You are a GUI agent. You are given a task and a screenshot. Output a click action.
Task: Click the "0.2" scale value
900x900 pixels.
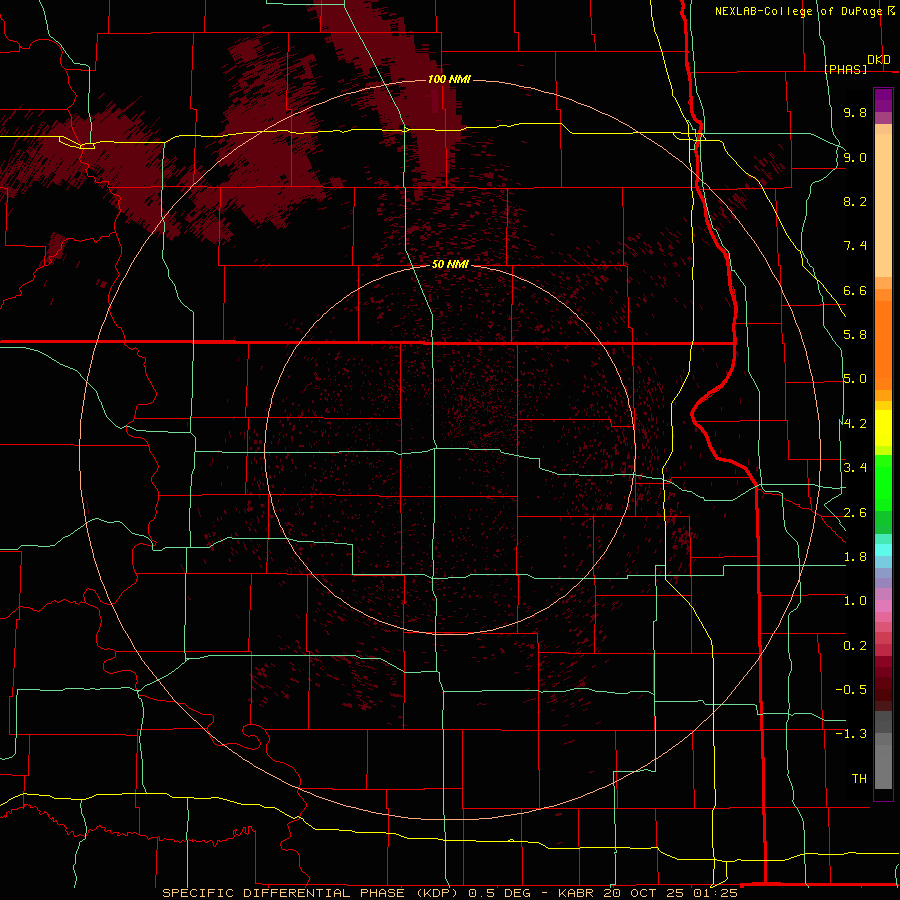coord(855,646)
